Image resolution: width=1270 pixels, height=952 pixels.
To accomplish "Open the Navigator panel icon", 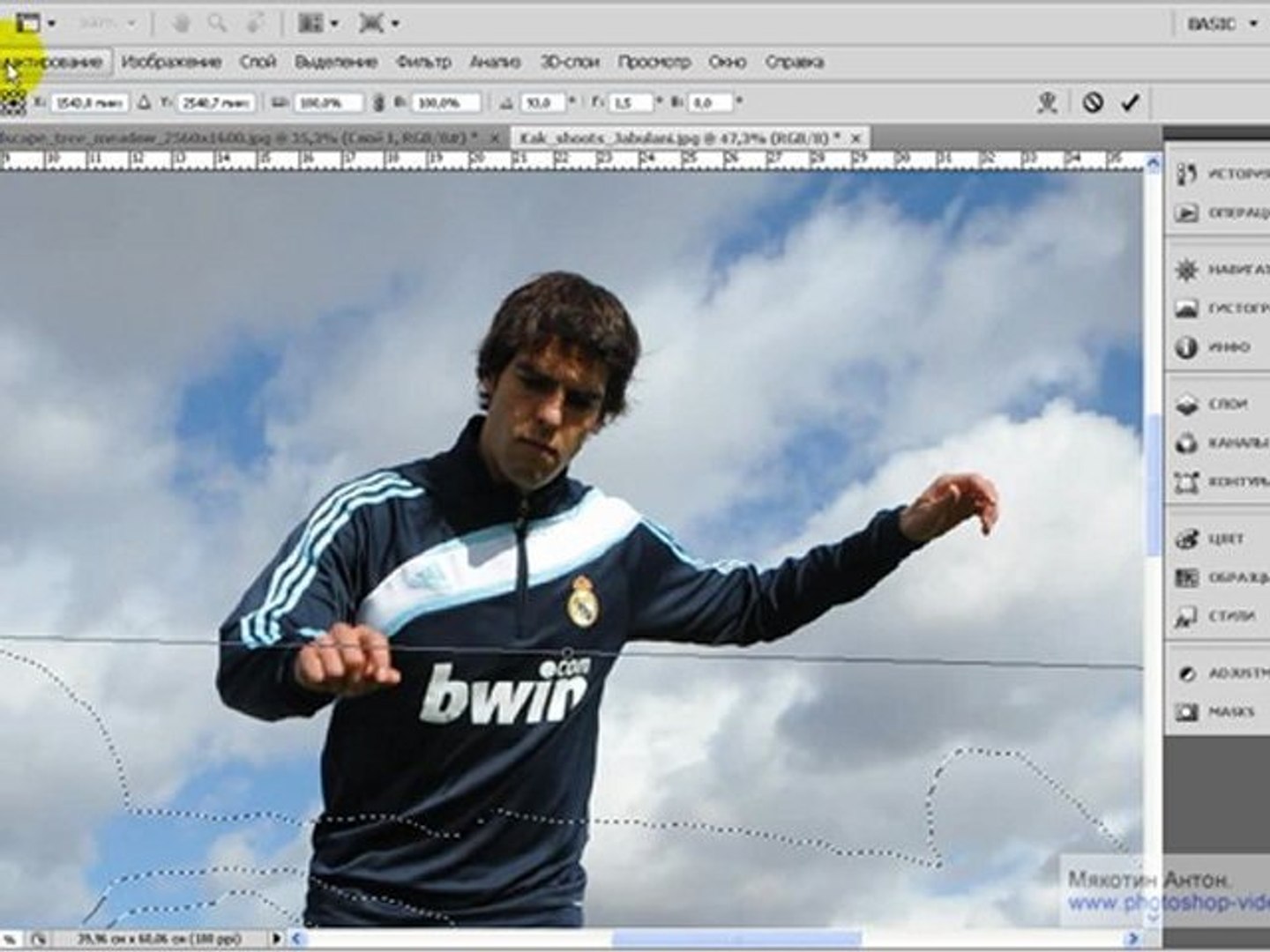I will 1186,269.
